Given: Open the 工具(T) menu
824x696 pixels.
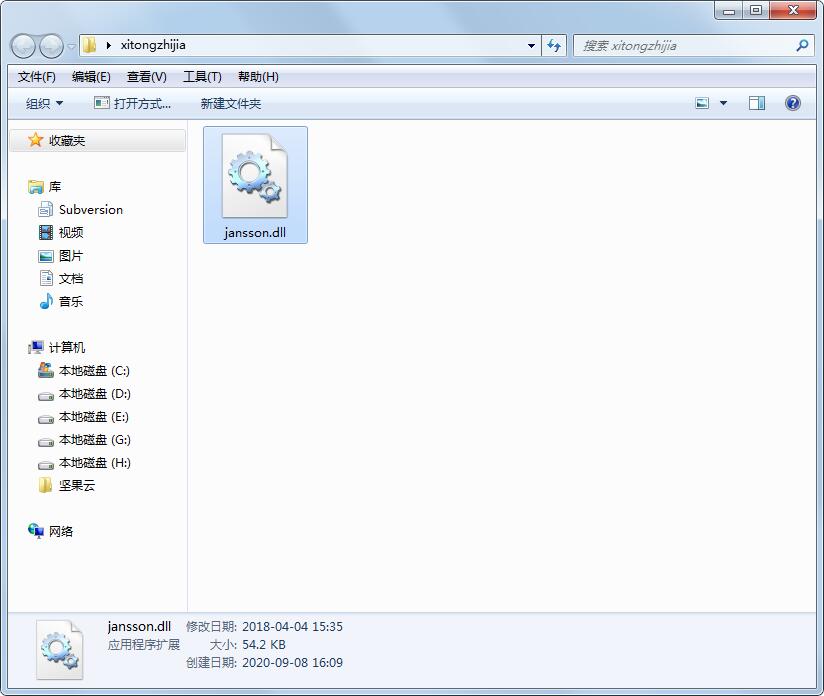Looking at the screenshot, I should coord(202,77).
